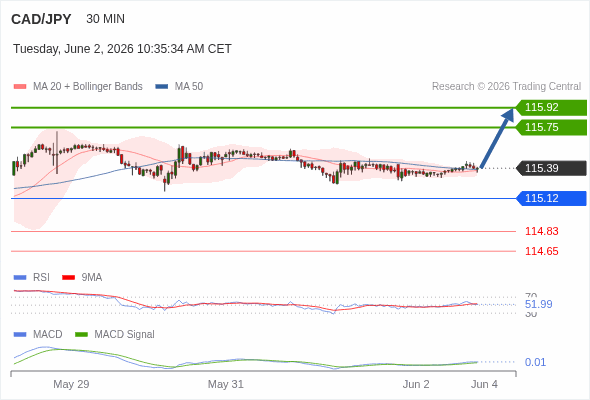
Task: Click the CAD/JPY pair title
Action: pyautogui.click(x=41, y=19)
